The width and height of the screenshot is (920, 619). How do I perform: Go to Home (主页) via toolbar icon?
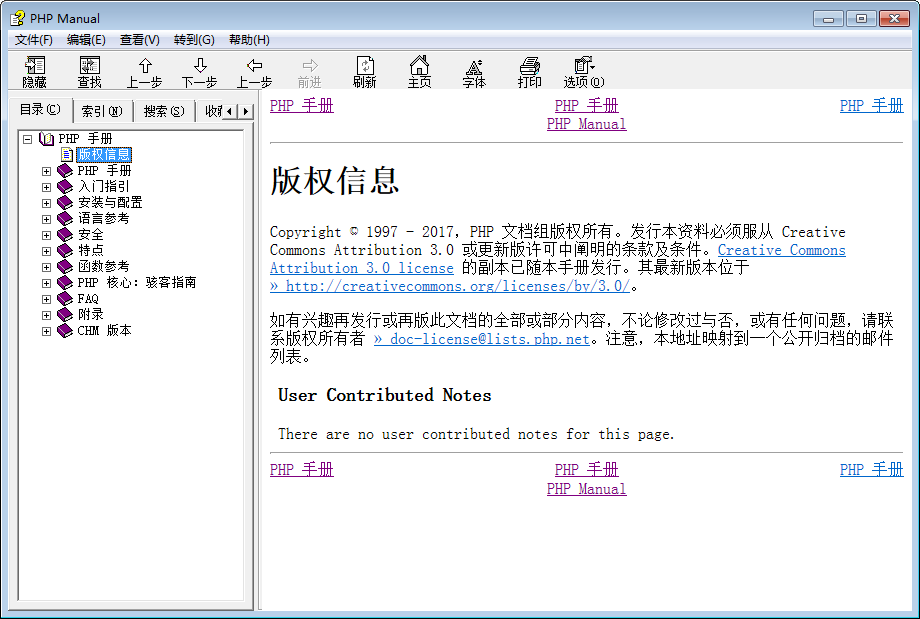[x=420, y=66]
